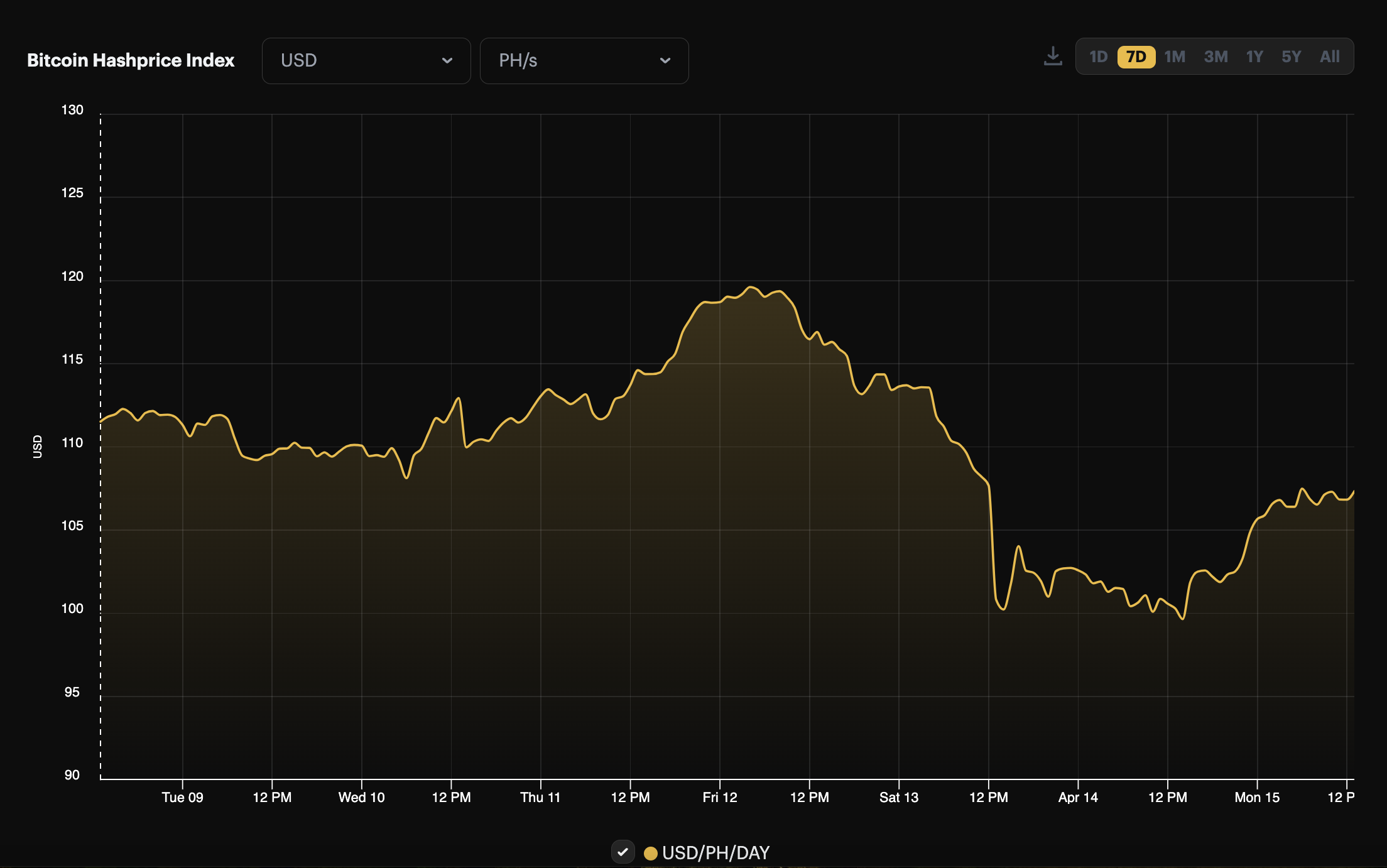The image size is (1387, 868).
Task: Select the 3M range option
Action: pyautogui.click(x=1216, y=56)
